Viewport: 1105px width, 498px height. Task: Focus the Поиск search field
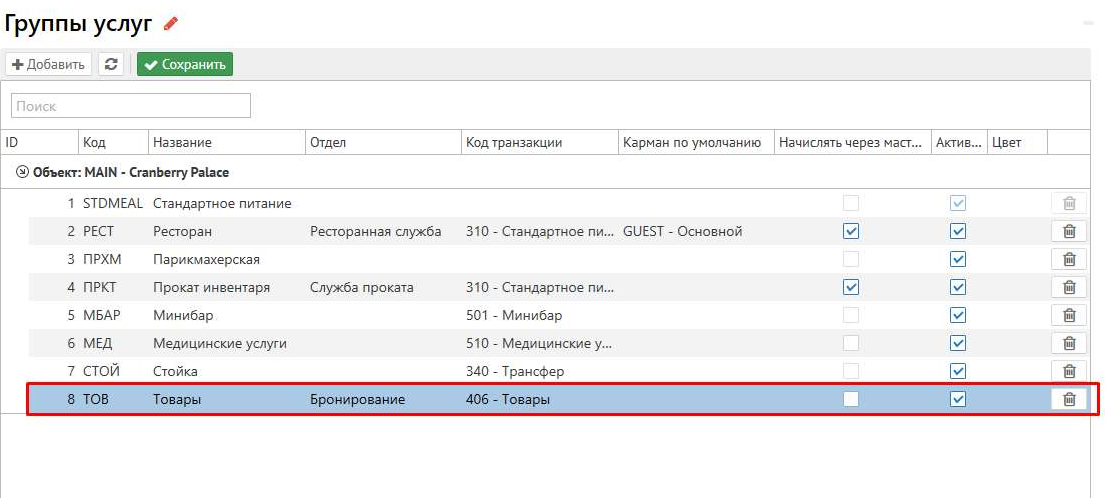pyautogui.click(x=131, y=106)
